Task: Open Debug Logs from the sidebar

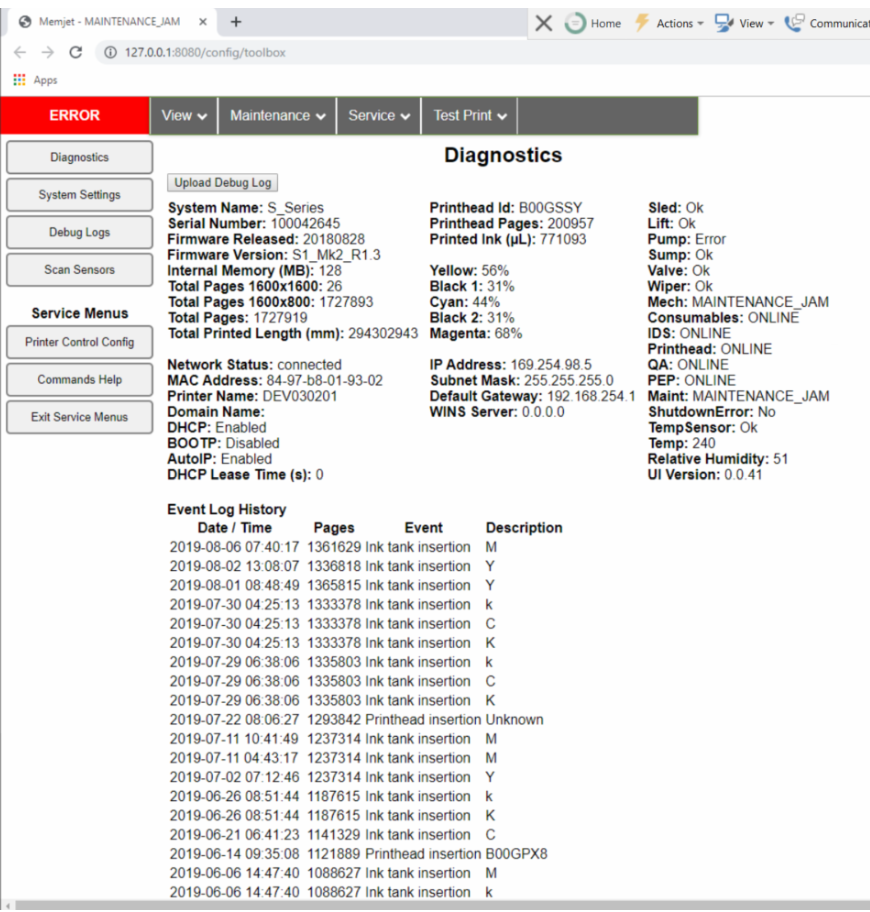Action: [x=80, y=232]
